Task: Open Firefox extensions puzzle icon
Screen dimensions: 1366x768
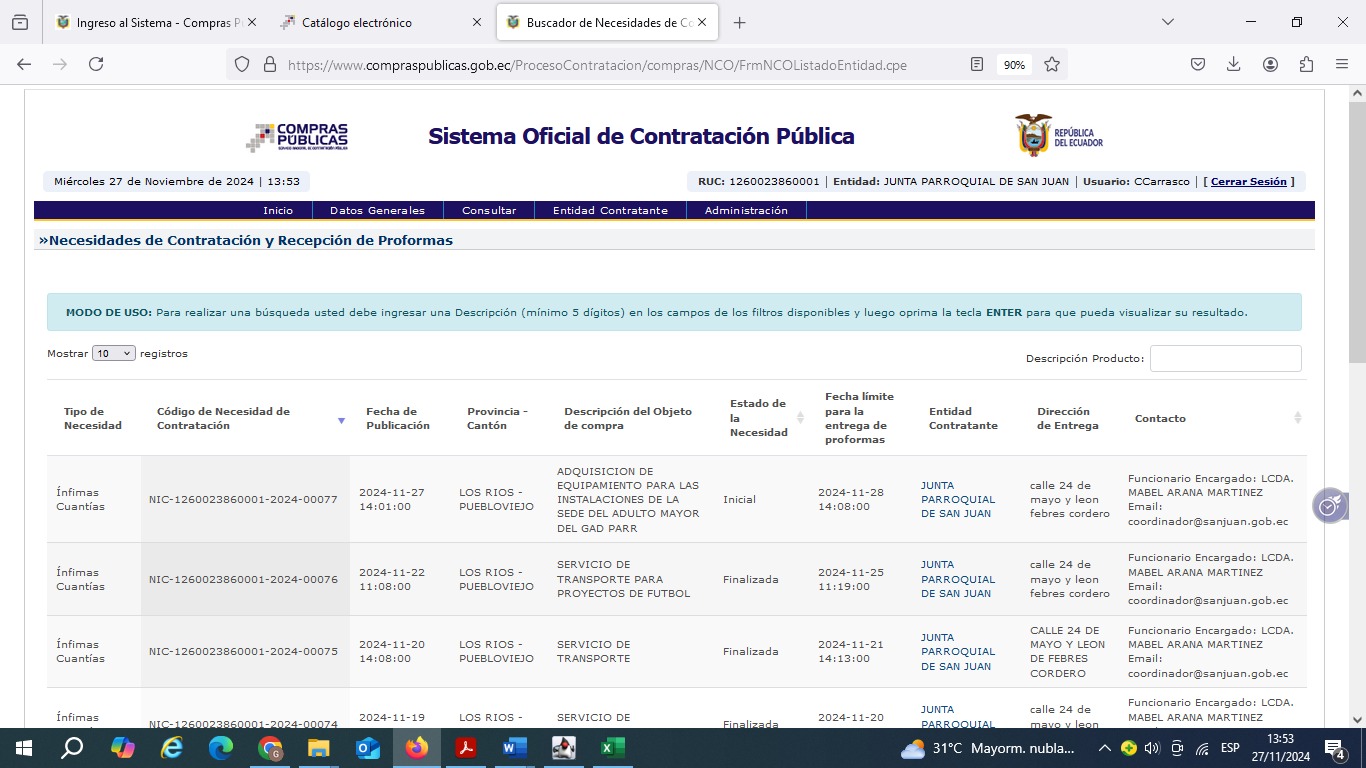Action: point(1306,64)
